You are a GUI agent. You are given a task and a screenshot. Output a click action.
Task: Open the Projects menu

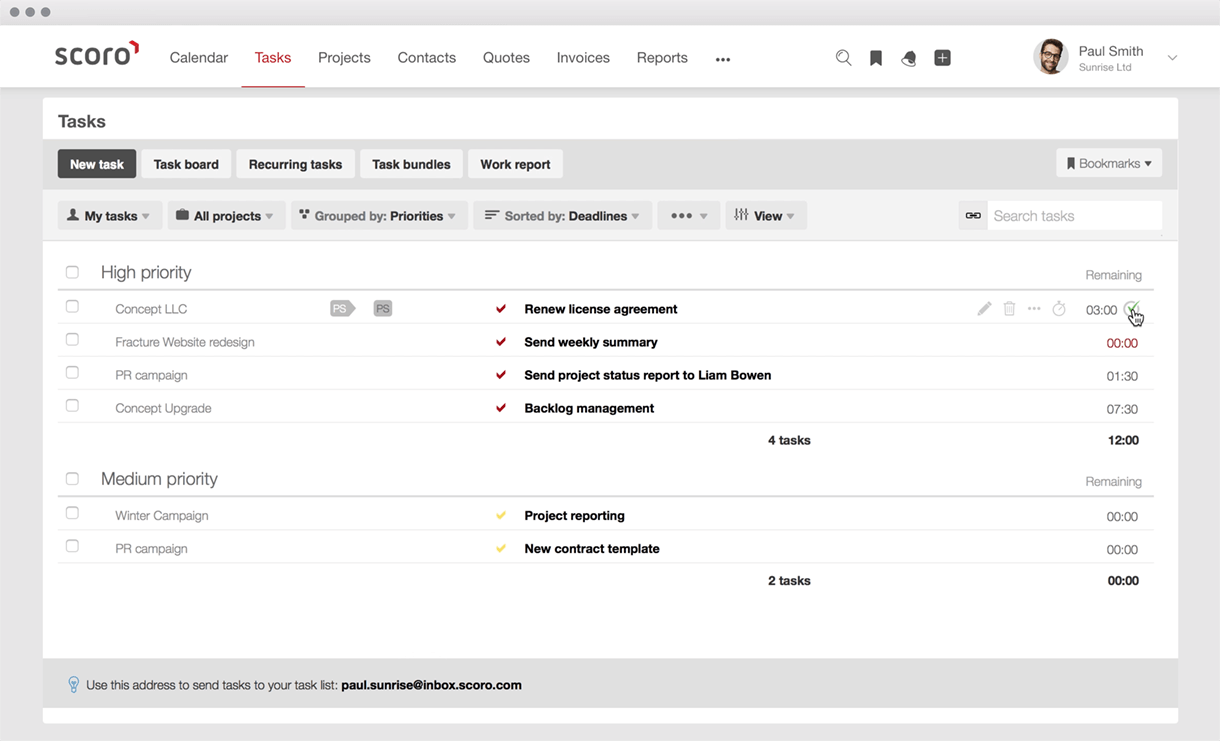pos(344,58)
